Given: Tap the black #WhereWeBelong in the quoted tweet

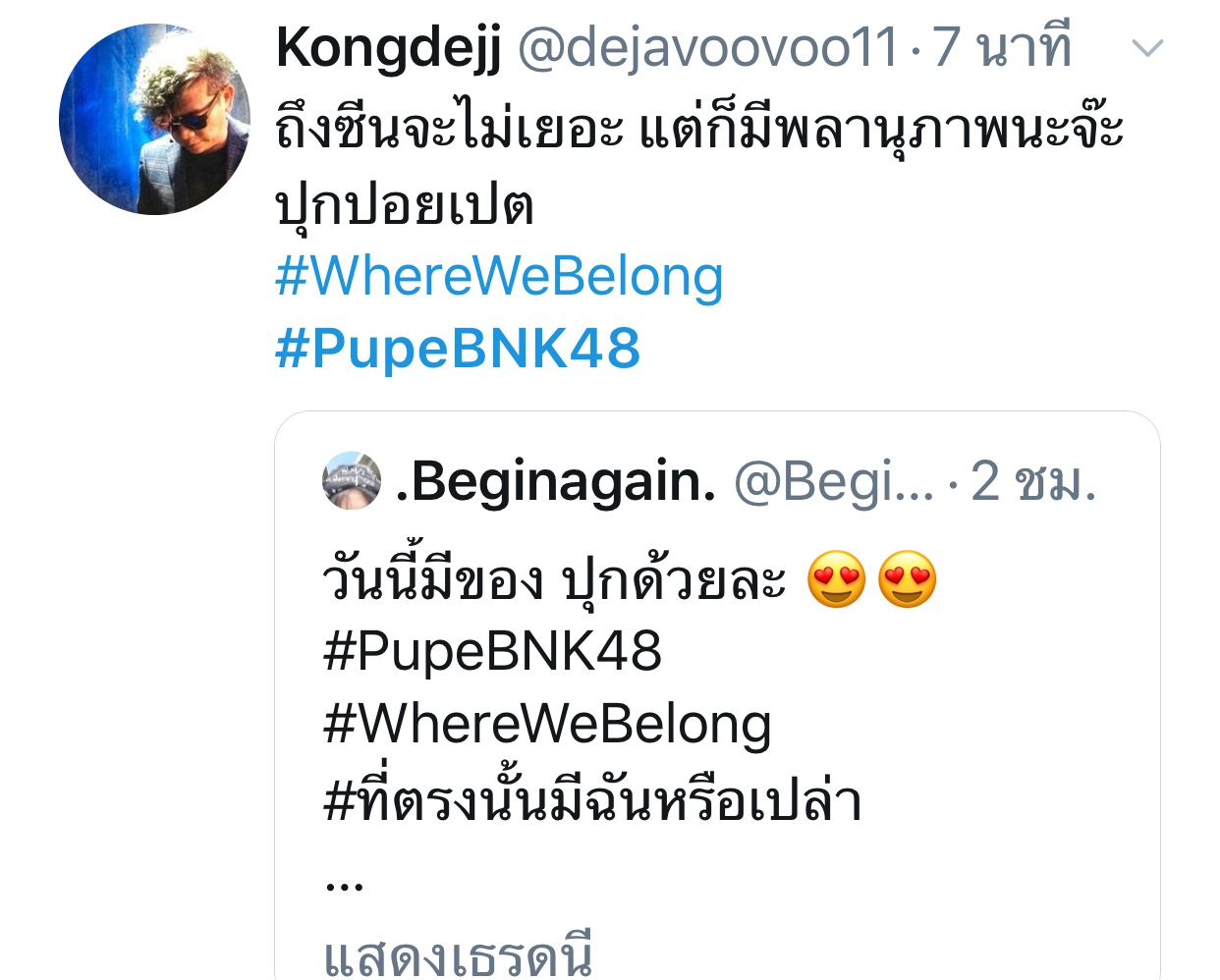Looking at the screenshot, I should click(x=547, y=726).
